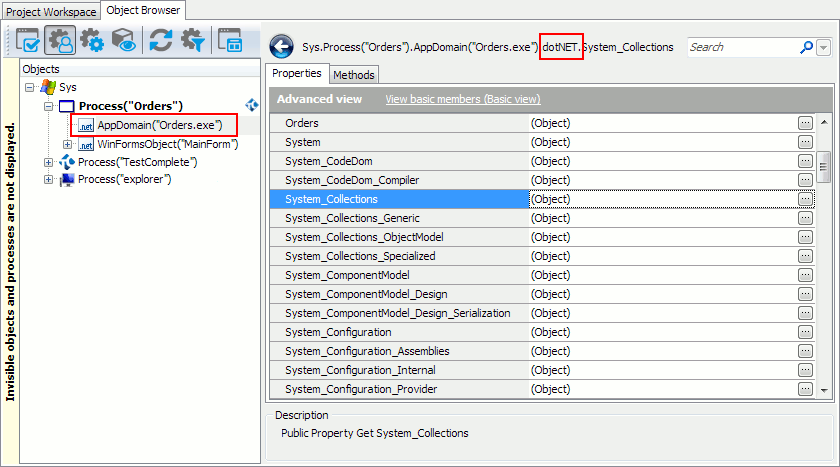Screen dimensions: 840x467
Task: Click the window layout icon in the toolbar
Action: 231,41
